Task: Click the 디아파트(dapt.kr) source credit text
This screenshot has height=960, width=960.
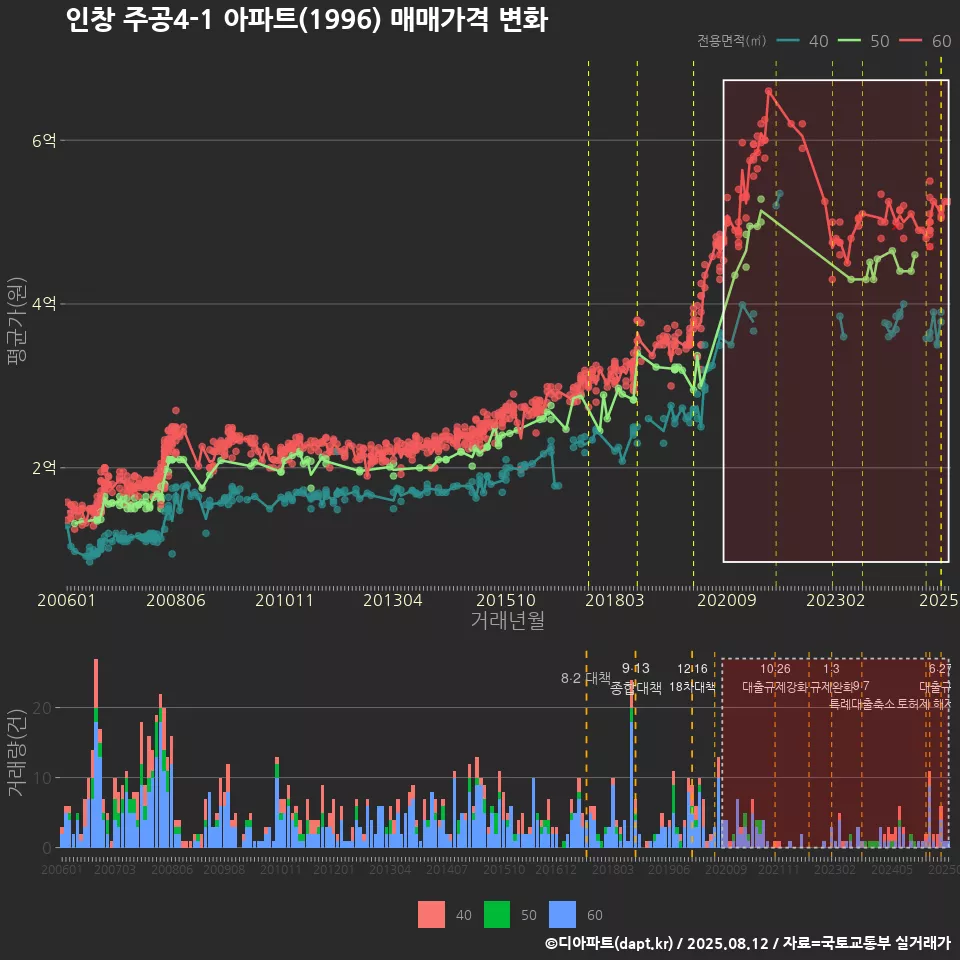Action: [609, 943]
